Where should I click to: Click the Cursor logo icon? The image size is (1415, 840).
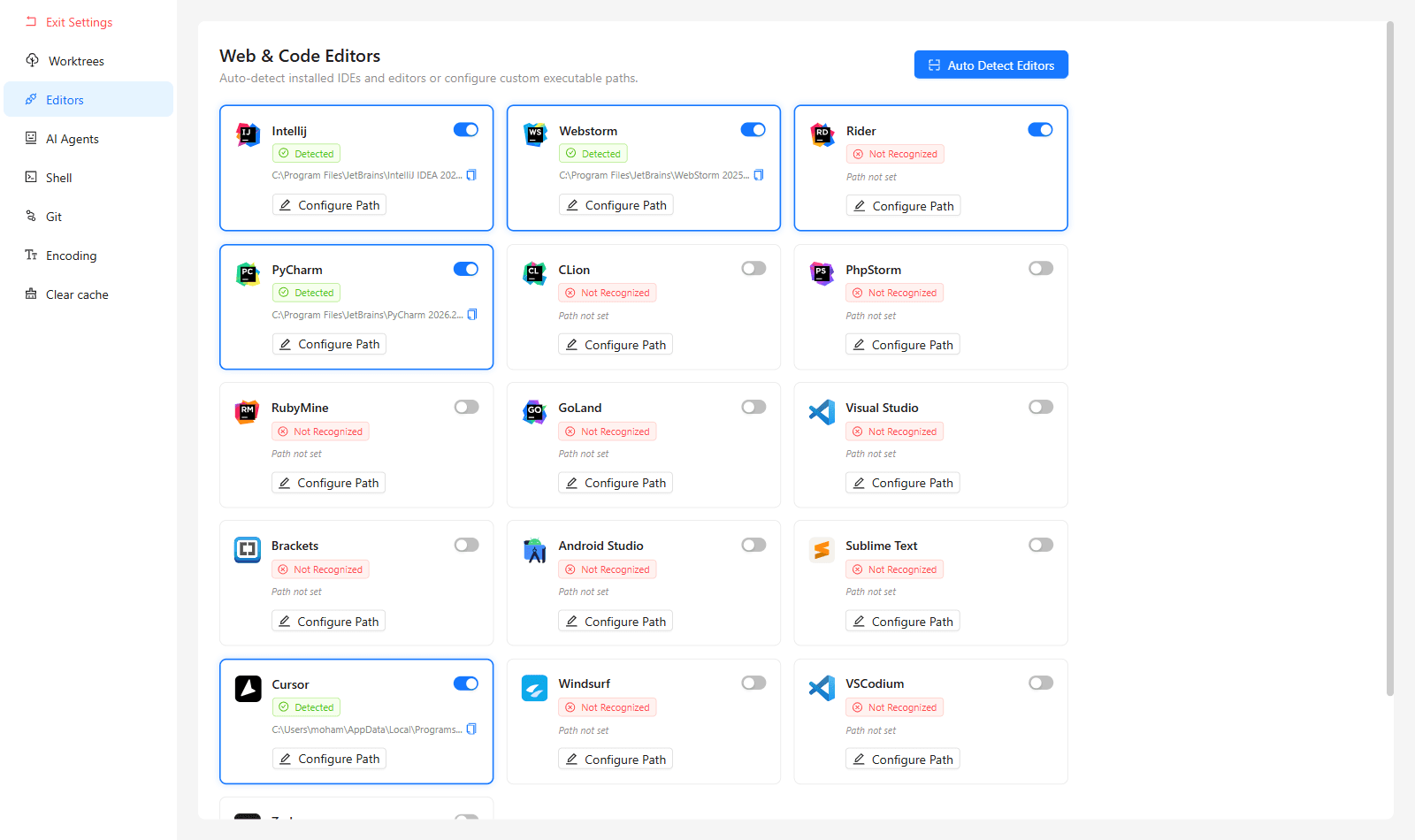(x=249, y=689)
